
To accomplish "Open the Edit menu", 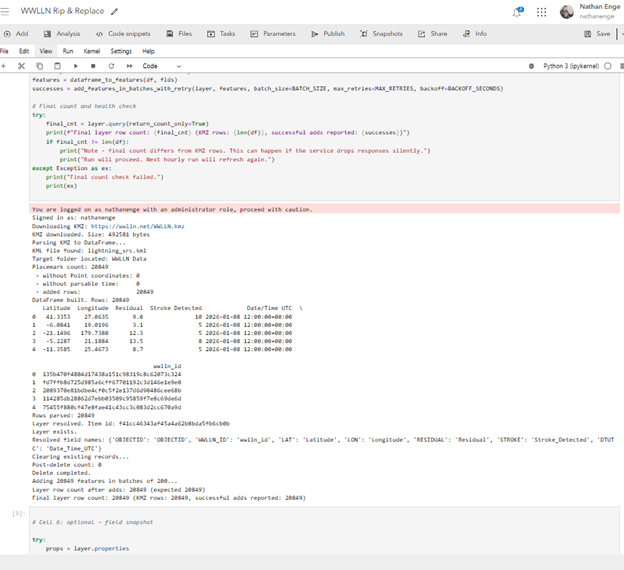I will coord(24,51).
